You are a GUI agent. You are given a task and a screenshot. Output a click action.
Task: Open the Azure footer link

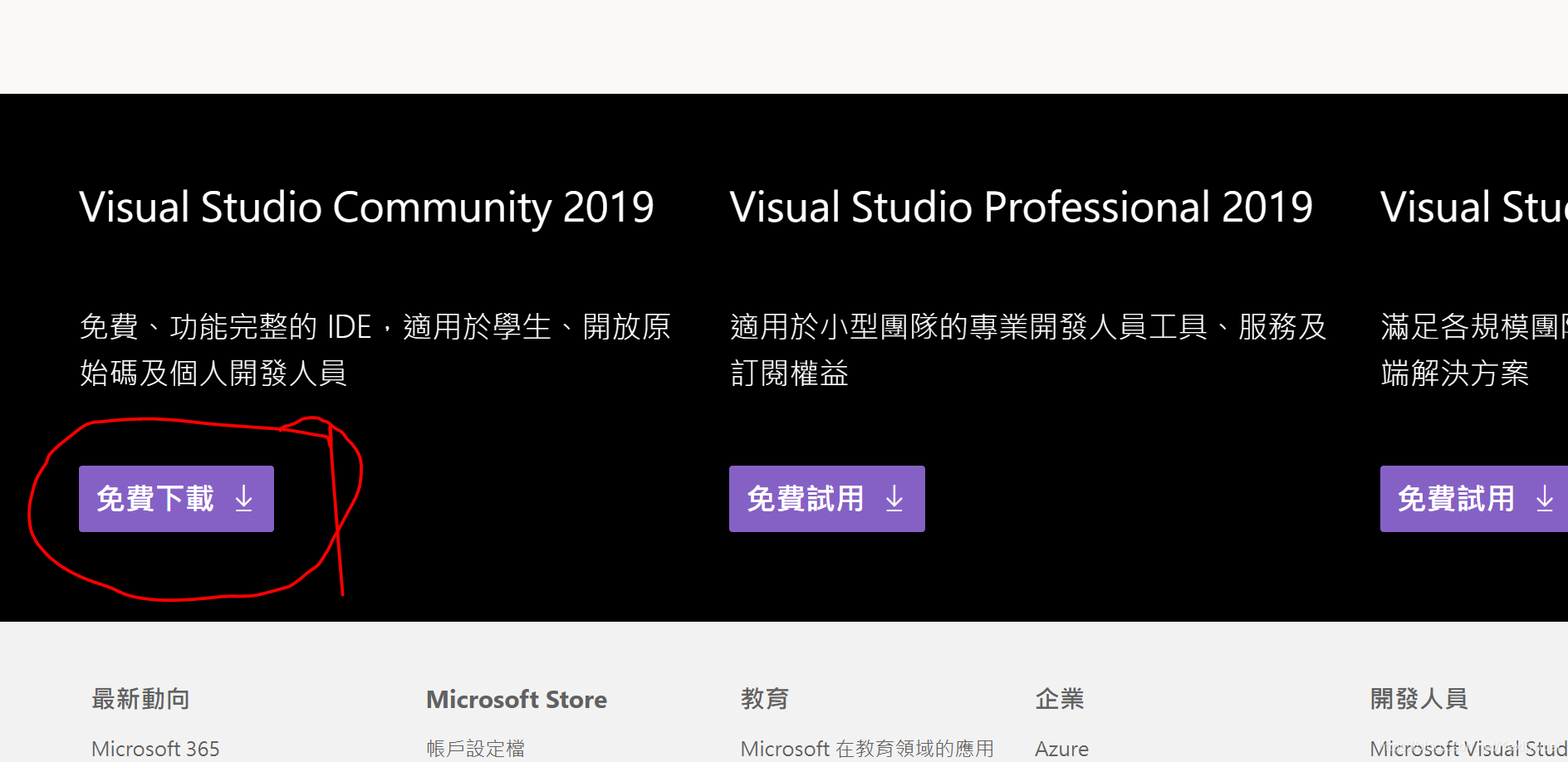click(x=1061, y=749)
